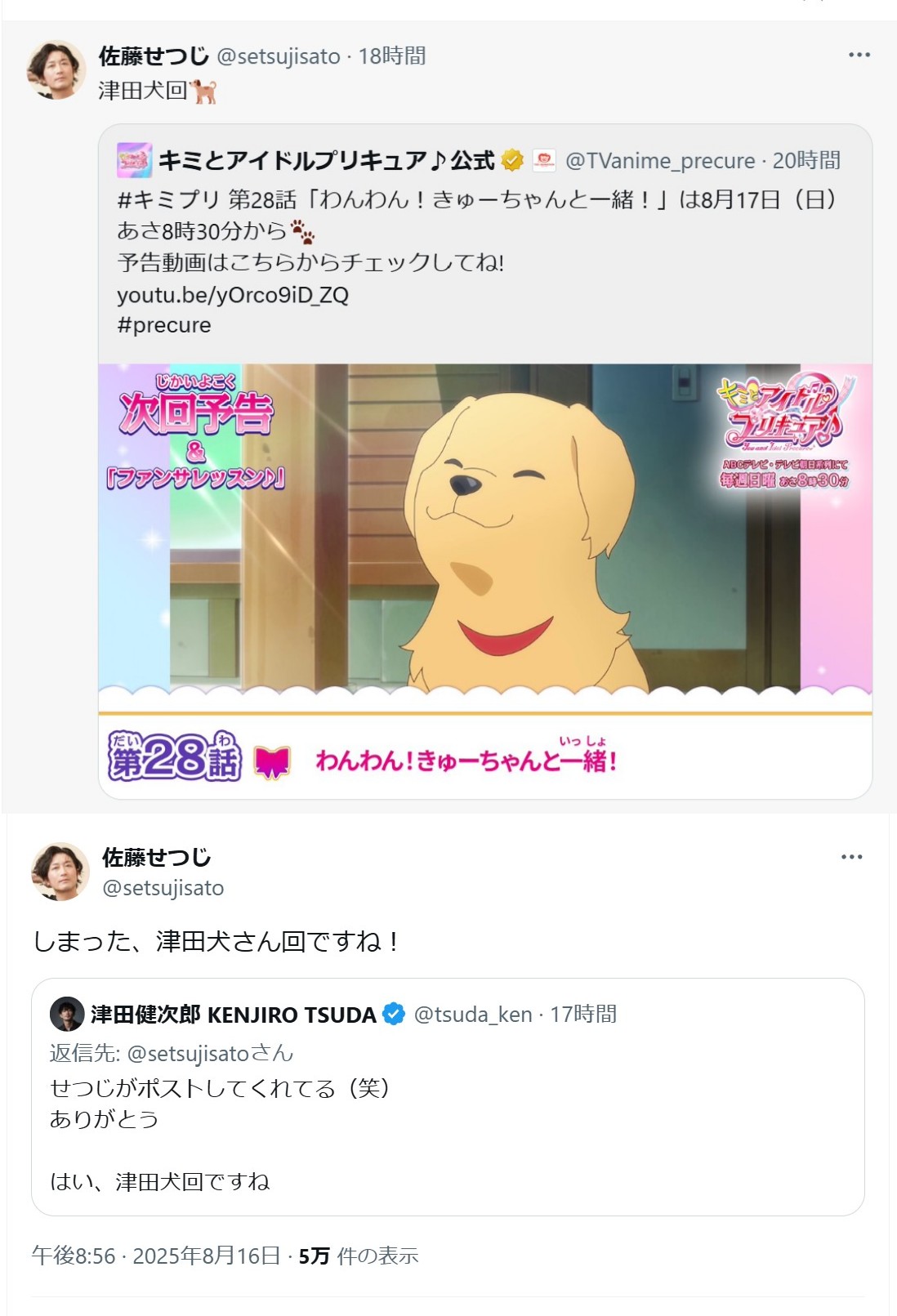Screen dimensions: 897x1316
Task: Click the 午後8:56 2025年8月16日 timestamp
Action: pos(156,1256)
